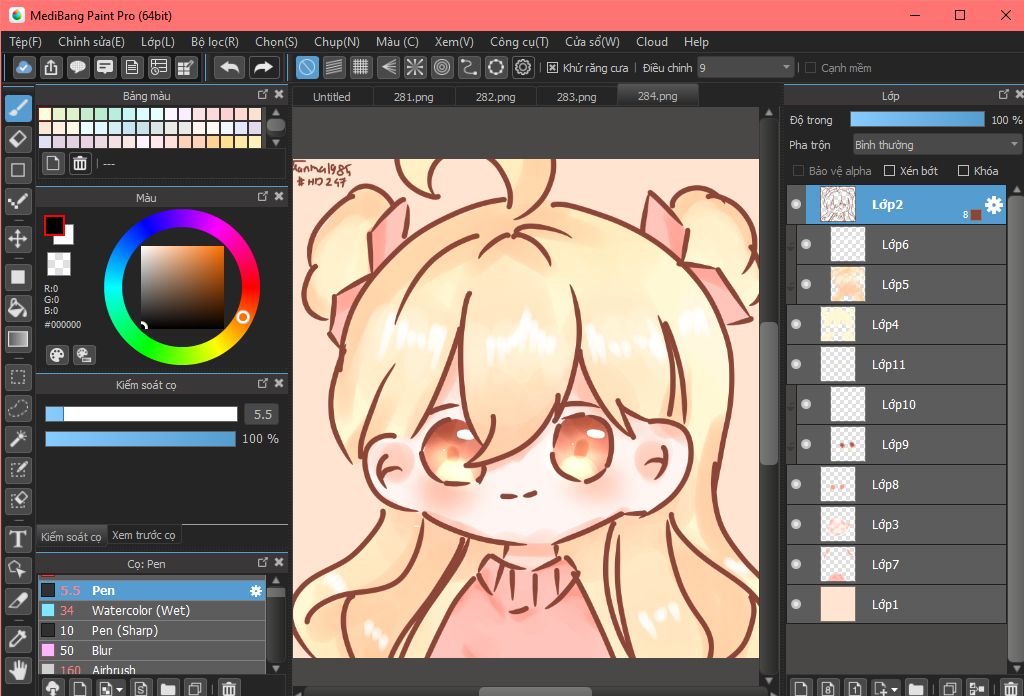Select the rectangular Select tool
The height and width of the screenshot is (696, 1024).
pyautogui.click(x=18, y=377)
